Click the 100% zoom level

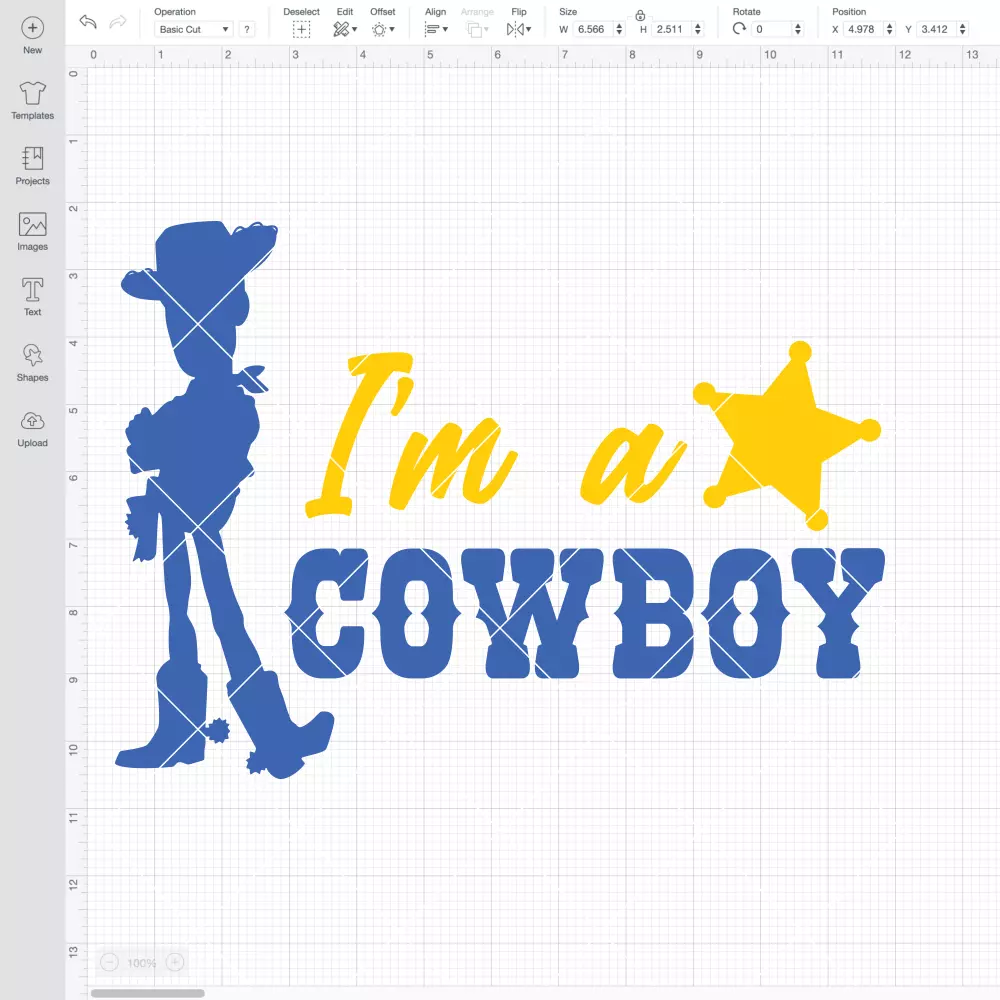(x=142, y=963)
